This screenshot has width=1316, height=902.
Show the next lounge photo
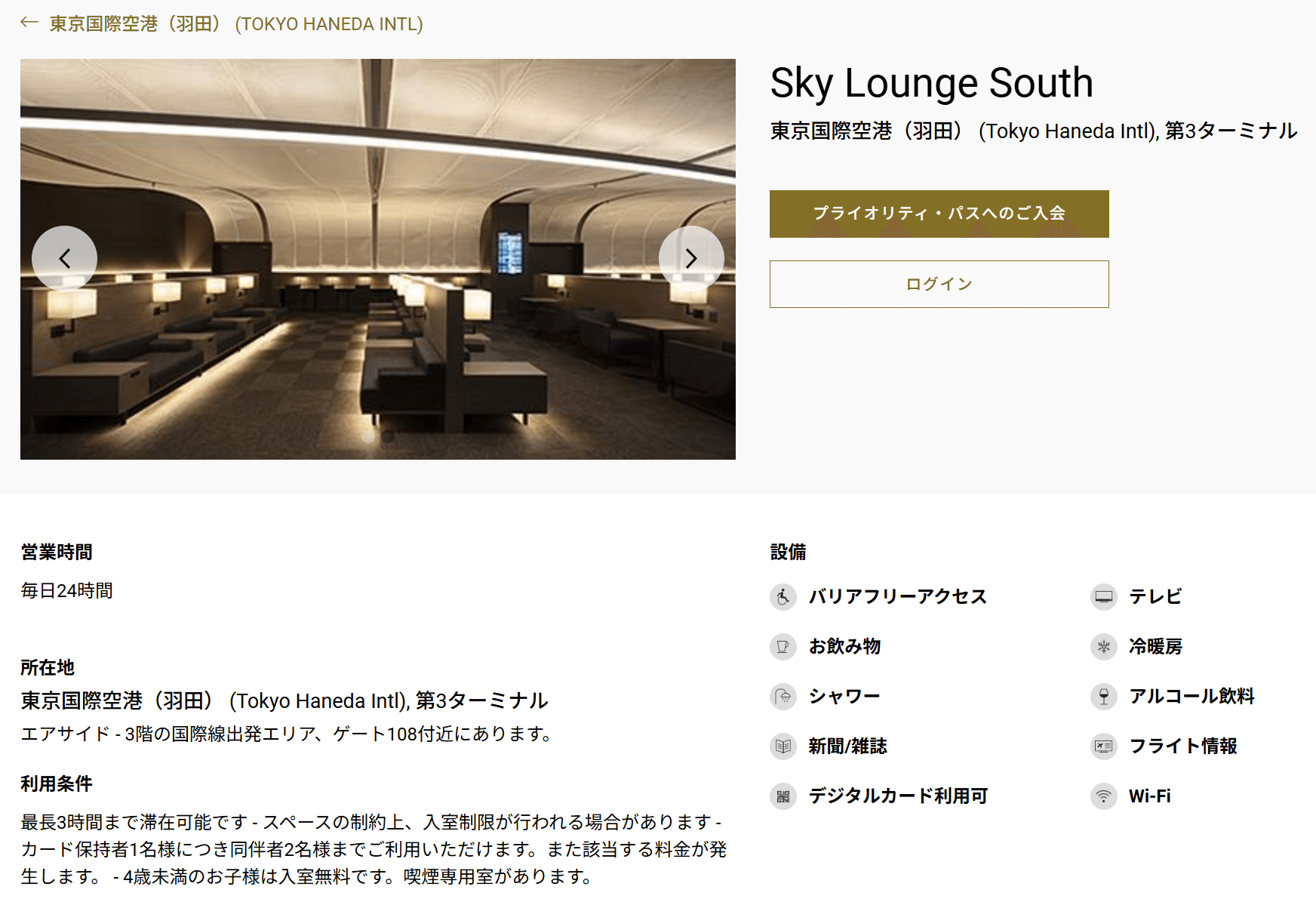coord(691,258)
